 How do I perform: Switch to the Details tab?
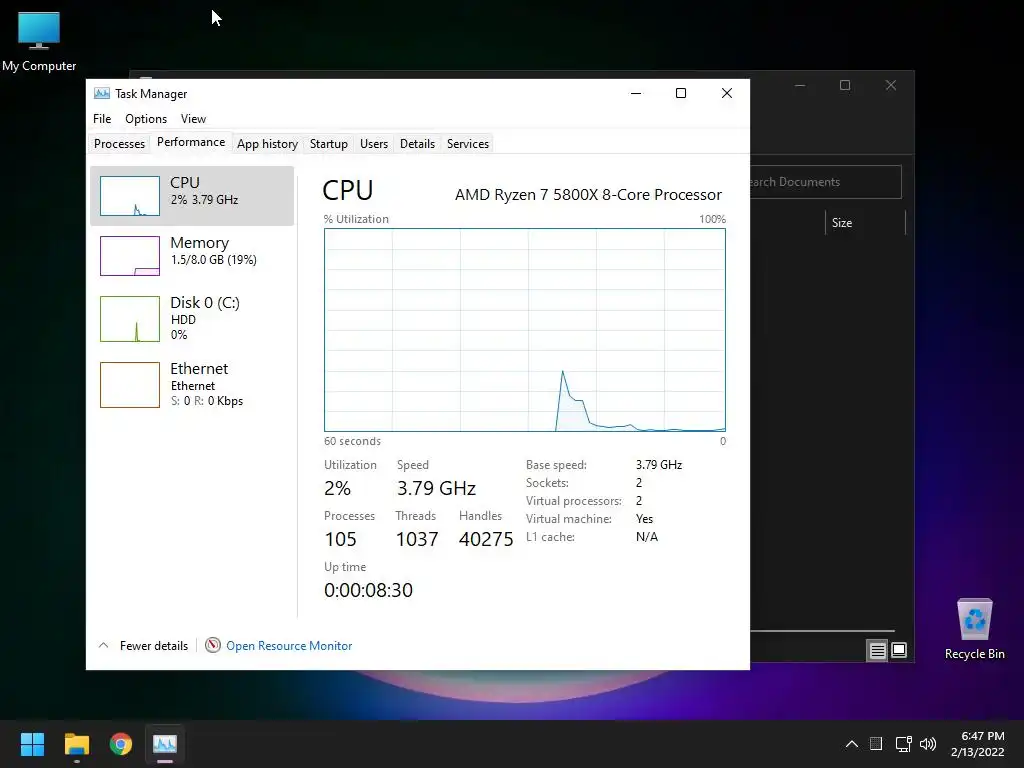point(417,144)
